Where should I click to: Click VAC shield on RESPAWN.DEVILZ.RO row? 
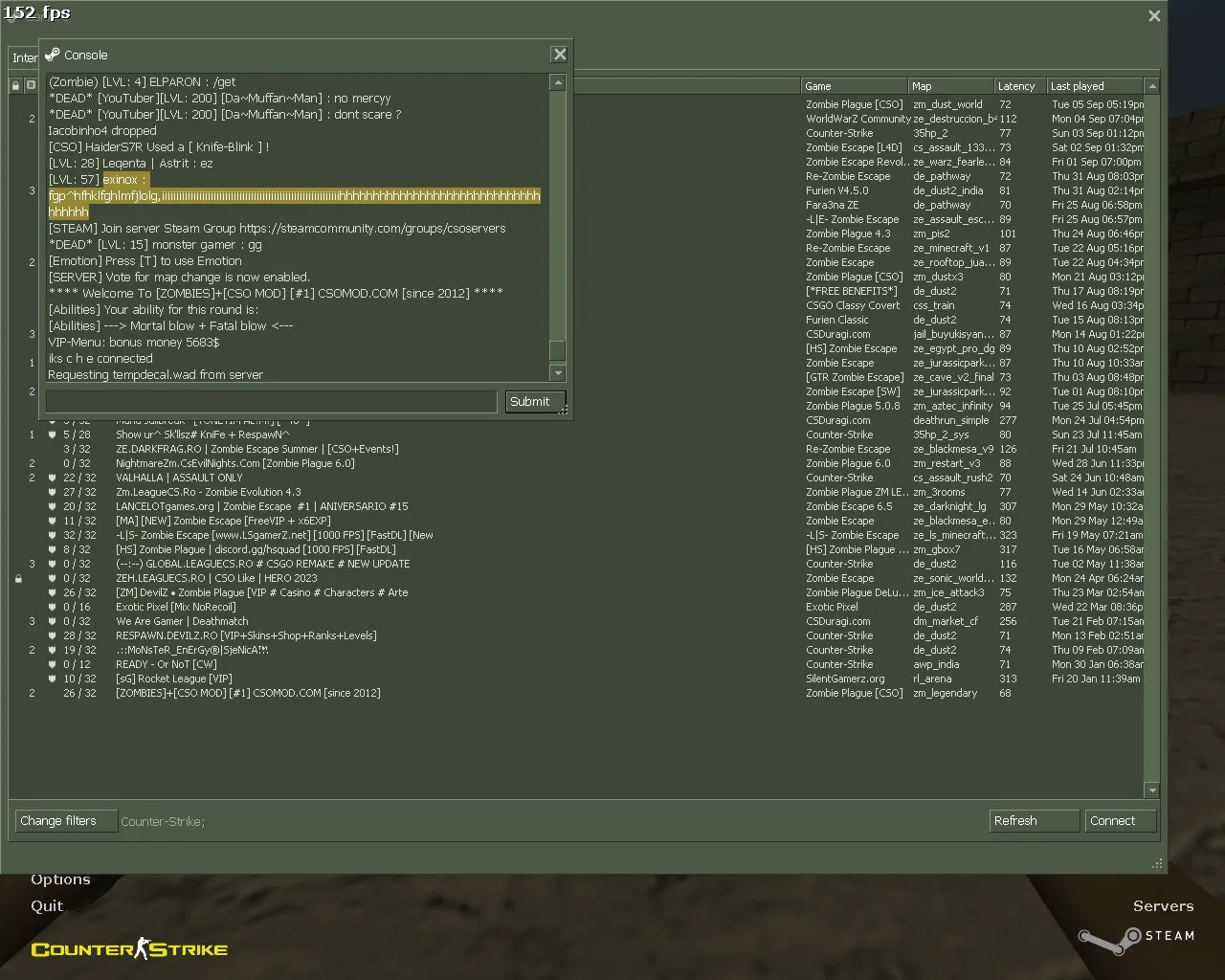coord(51,635)
